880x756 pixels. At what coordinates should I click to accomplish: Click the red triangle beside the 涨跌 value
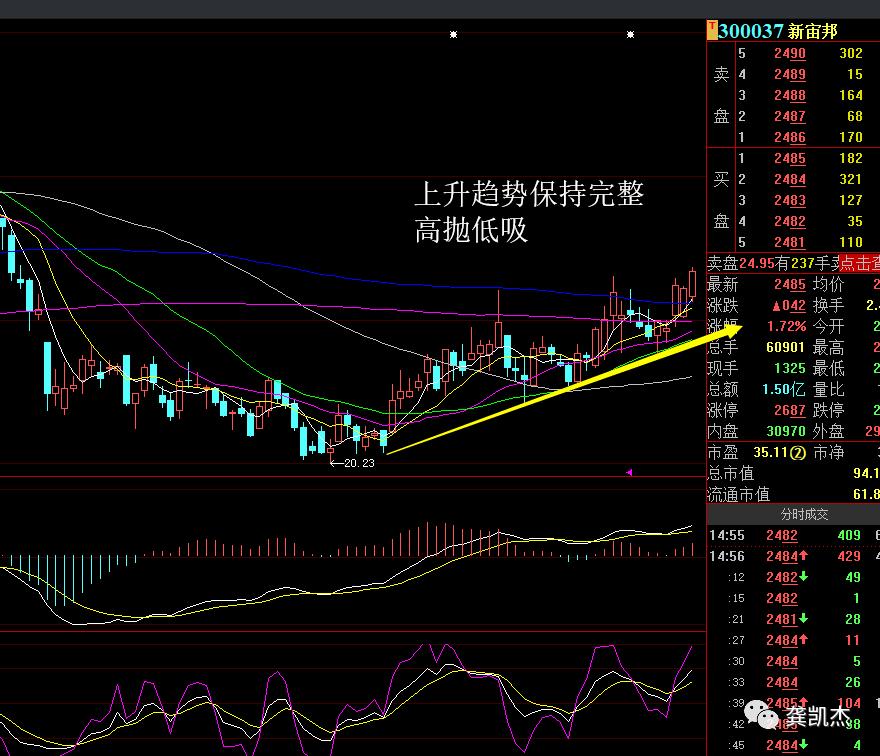point(776,305)
